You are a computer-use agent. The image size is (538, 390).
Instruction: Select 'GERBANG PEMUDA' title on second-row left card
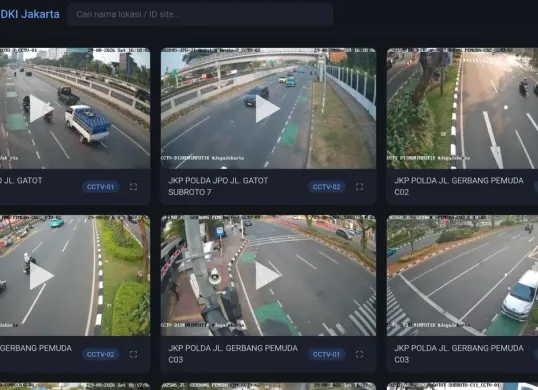click(36, 348)
